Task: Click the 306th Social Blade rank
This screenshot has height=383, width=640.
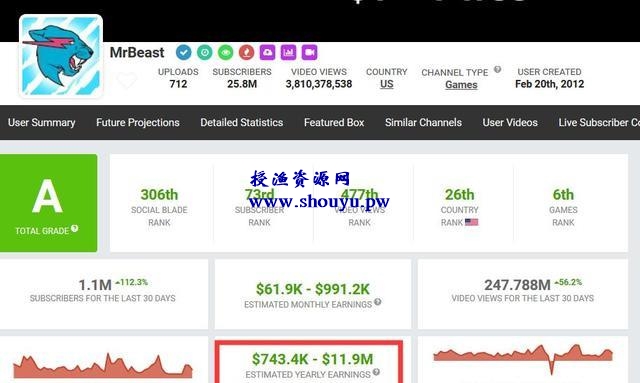Action: coord(159,194)
